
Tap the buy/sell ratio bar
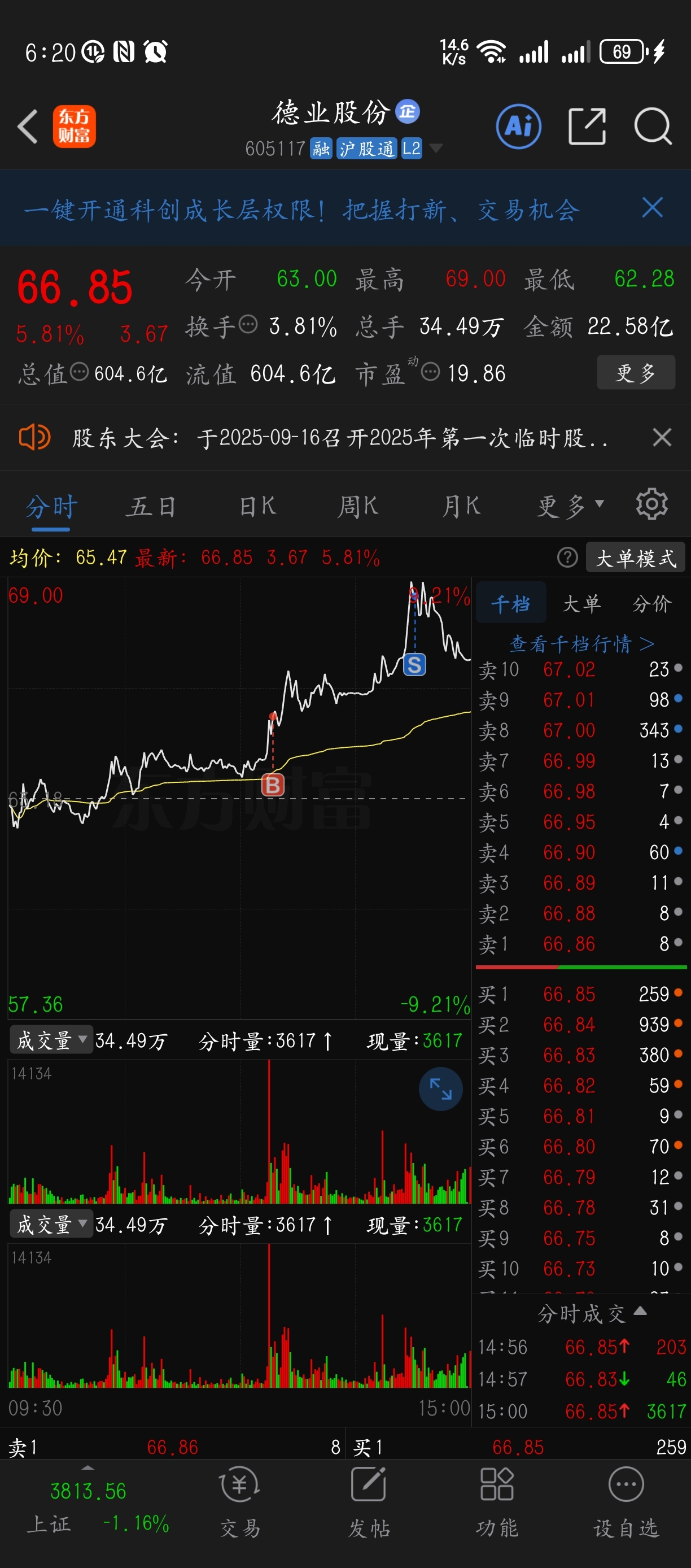[581, 966]
